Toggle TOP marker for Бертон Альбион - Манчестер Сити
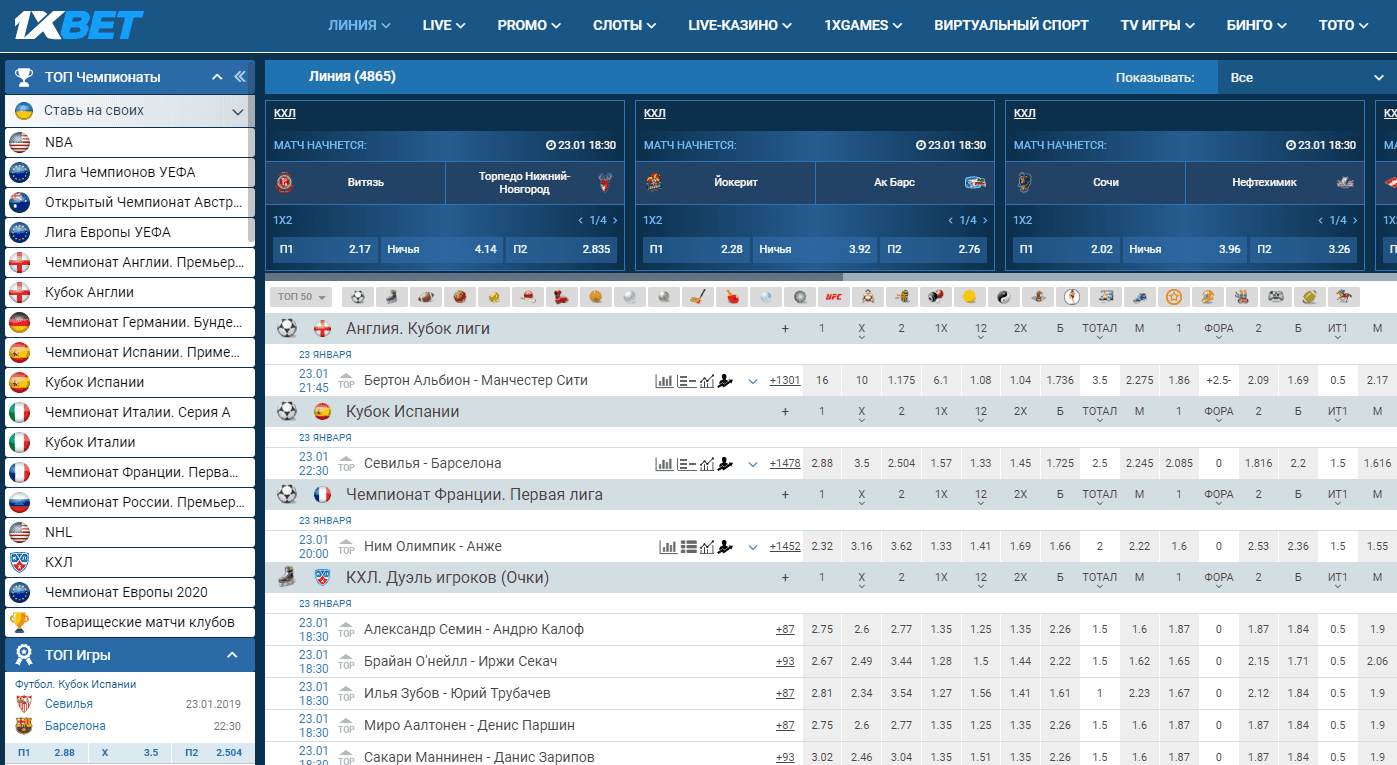Image resolution: width=1397 pixels, height=765 pixels. tap(346, 381)
